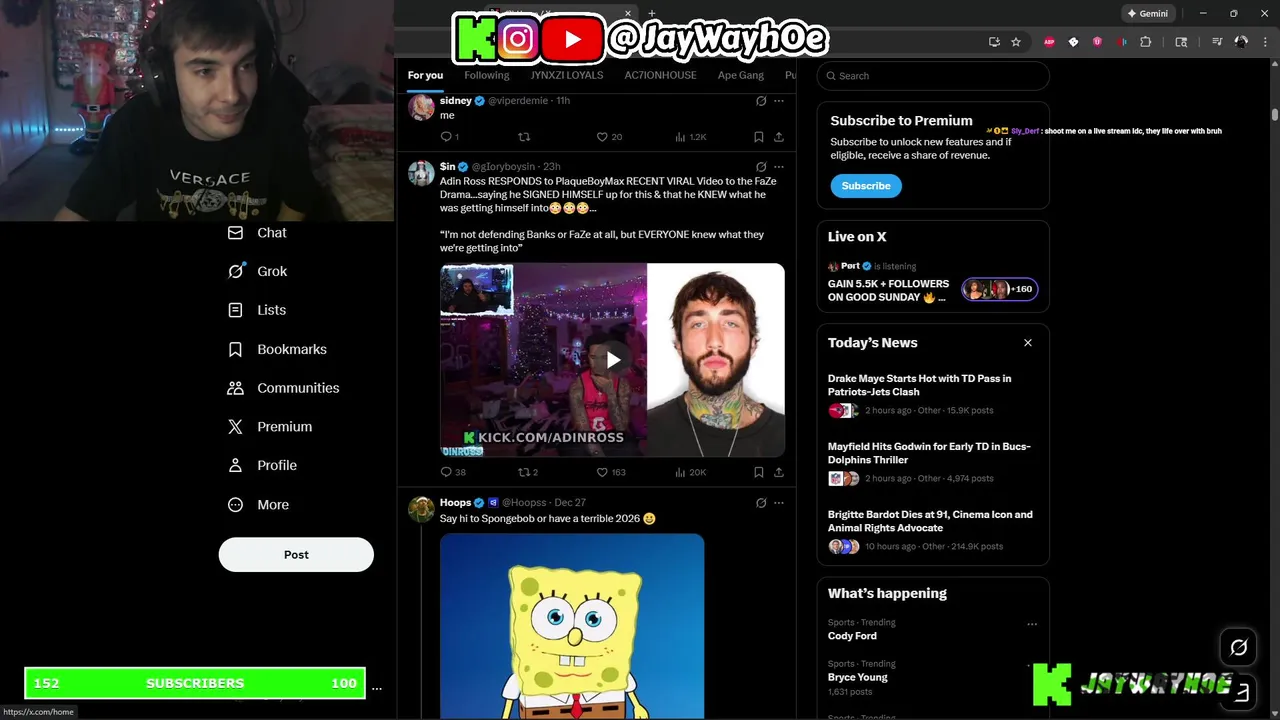Image resolution: width=1280 pixels, height=720 pixels.
Task: Click Grok icon on Hoops' post
Action: 761,503
